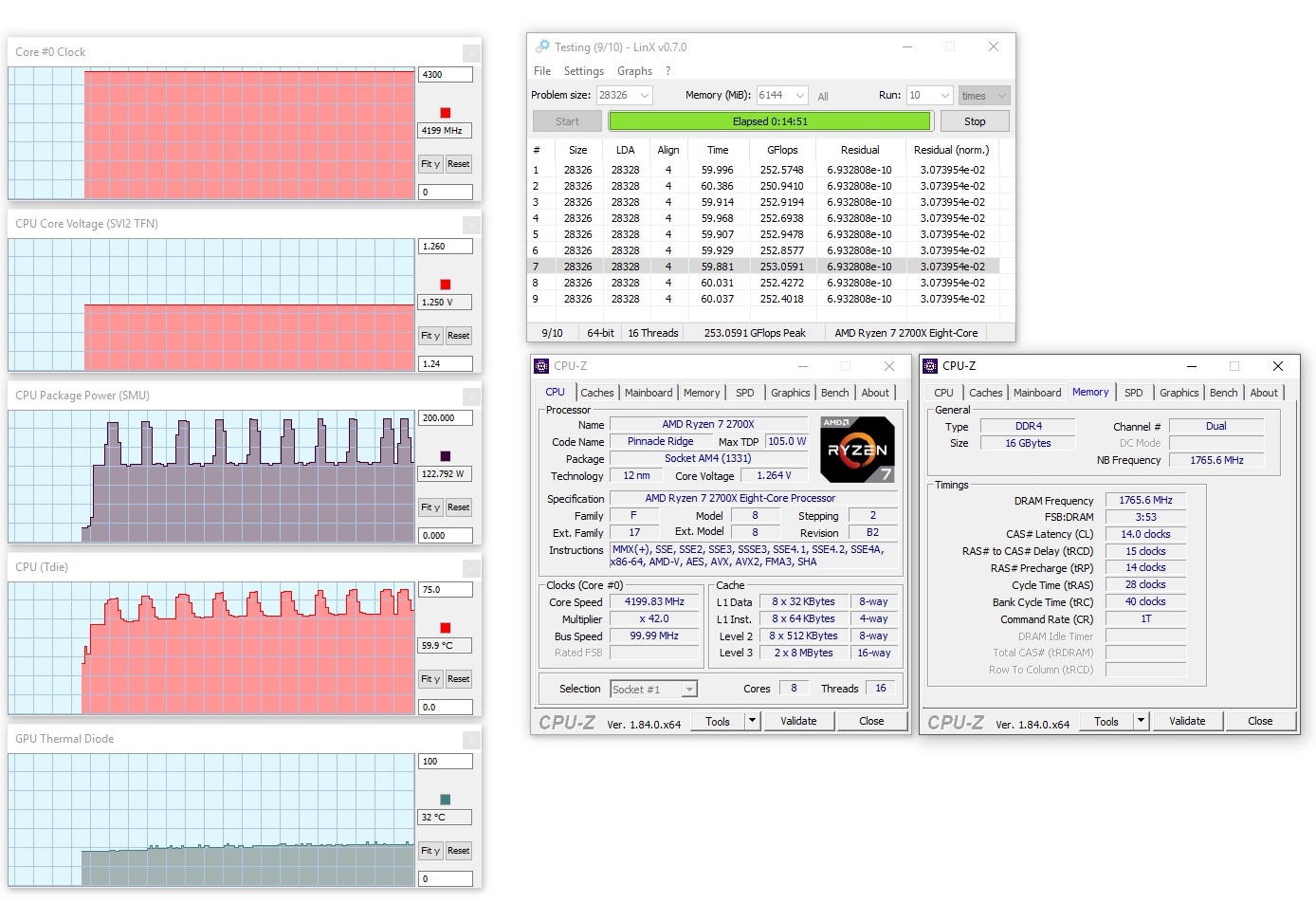The image size is (1316, 903).
Task: Click the '253.0591 GFlops Peak' status bar entry
Action: (755, 333)
